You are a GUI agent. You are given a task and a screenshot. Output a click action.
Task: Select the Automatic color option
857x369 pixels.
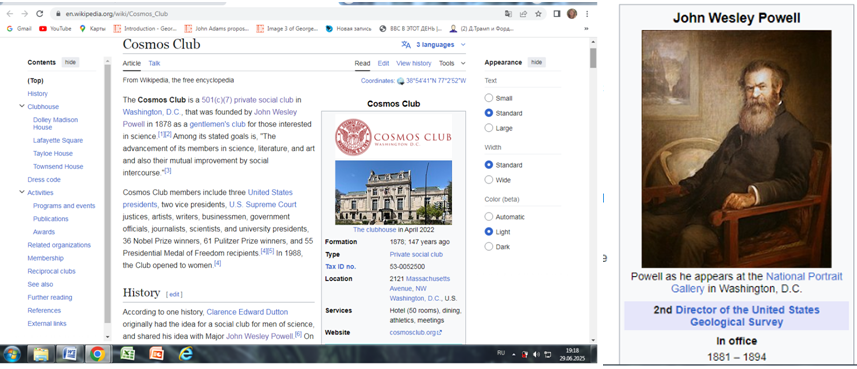tap(489, 217)
